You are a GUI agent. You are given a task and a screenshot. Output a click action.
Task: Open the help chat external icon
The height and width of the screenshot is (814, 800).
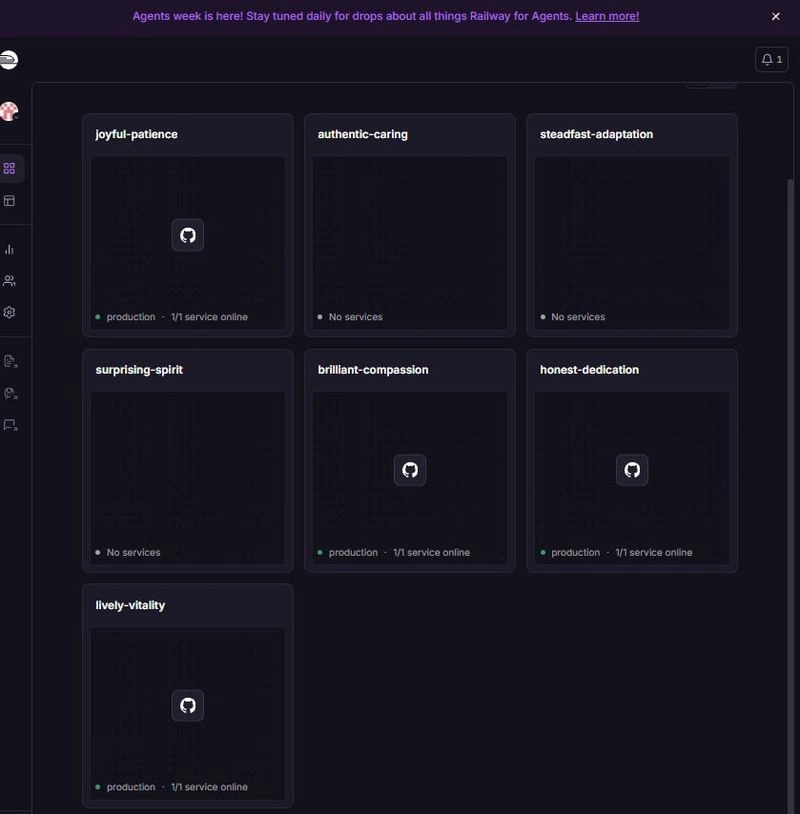[10, 393]
